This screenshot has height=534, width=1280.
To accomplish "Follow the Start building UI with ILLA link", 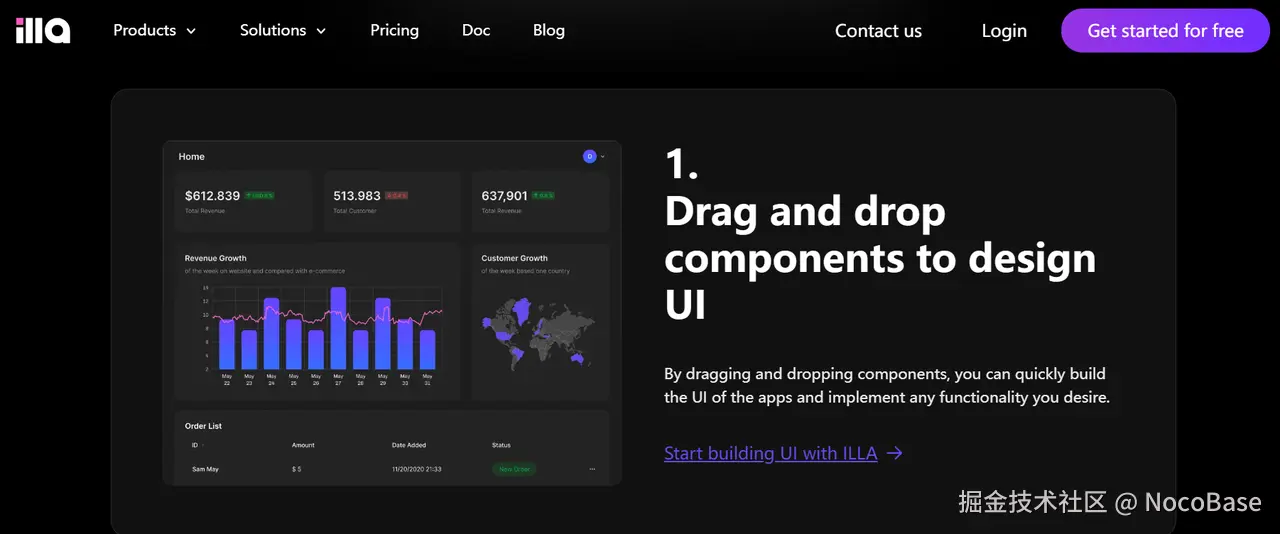I will tap(783, 453).
